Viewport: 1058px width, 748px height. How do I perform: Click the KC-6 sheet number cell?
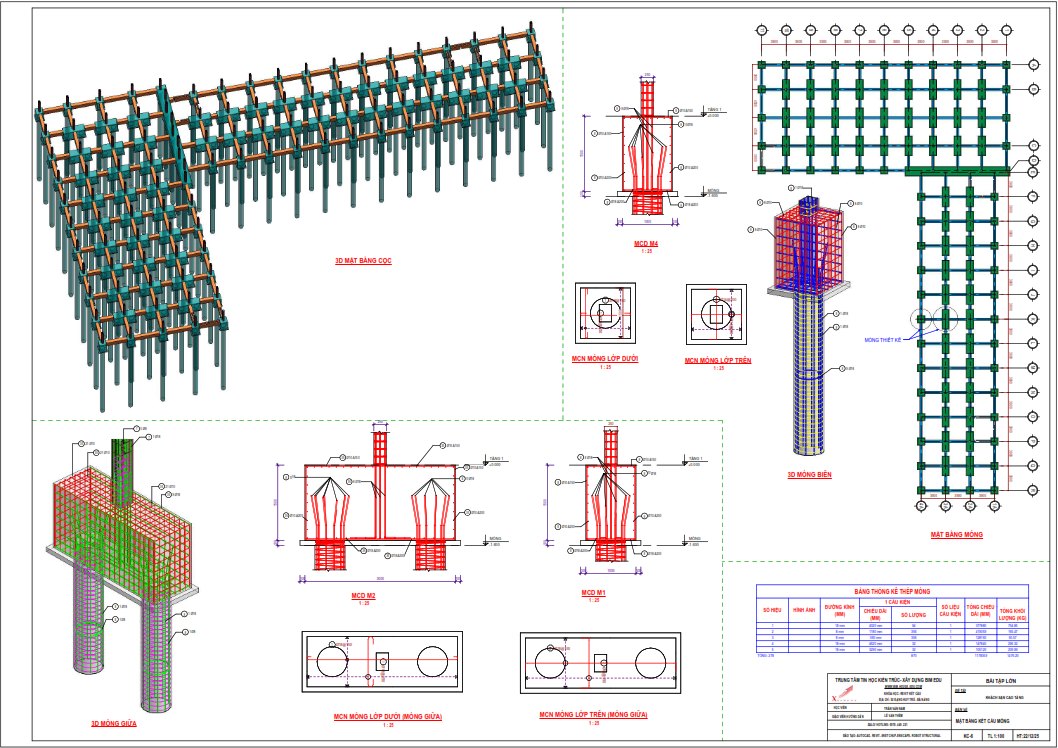pyautogui.click(x=968, y=736)
